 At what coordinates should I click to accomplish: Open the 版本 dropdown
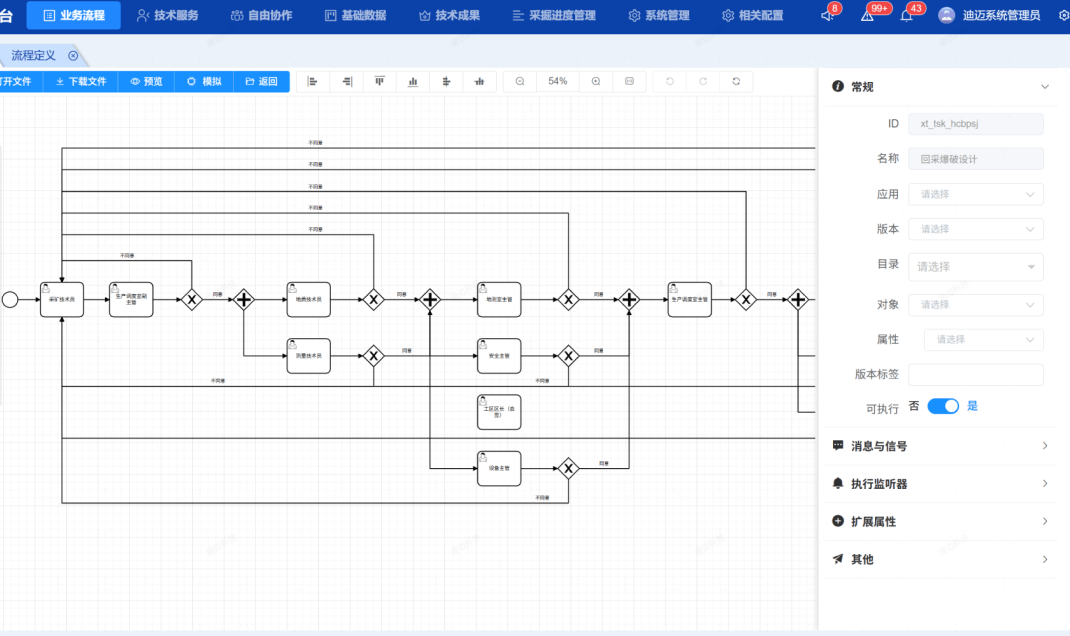976,229
